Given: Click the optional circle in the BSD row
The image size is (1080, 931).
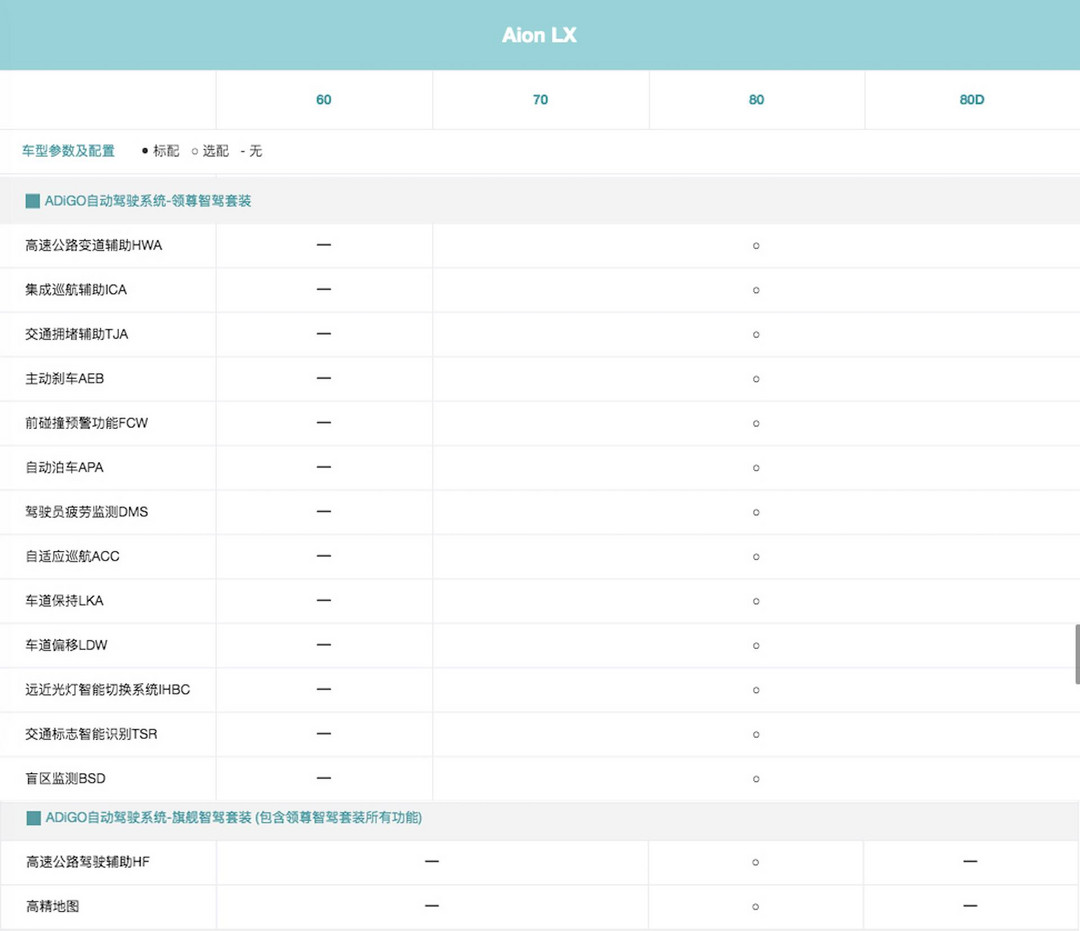Looking at the screenshot, I should [x=756, y=780].
